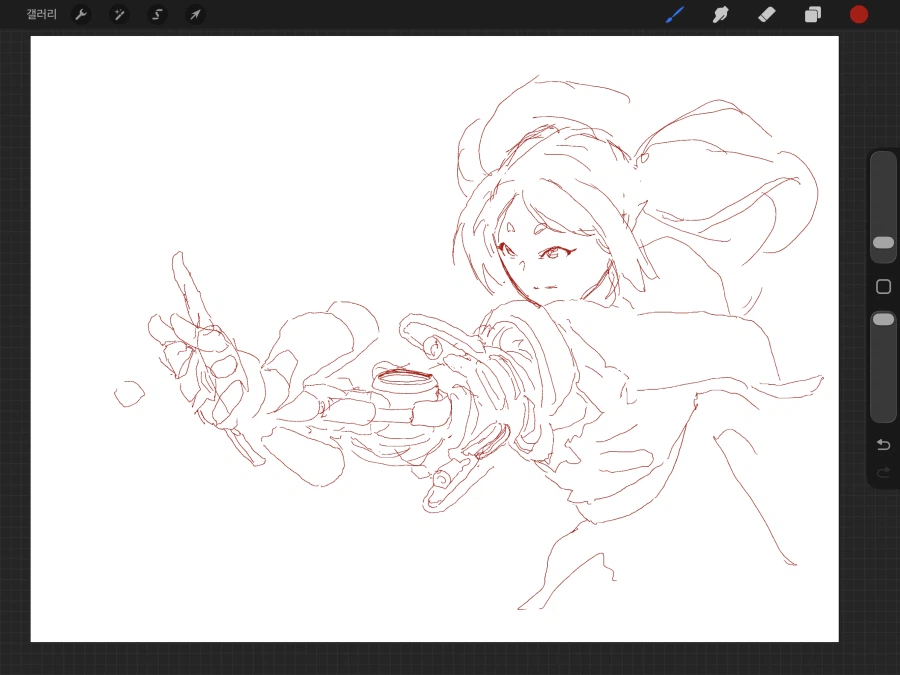This screenshot has width=900, height=675.
Task: Select the Eraser tool
Action: pyautogui.click(x=766, y=14)
